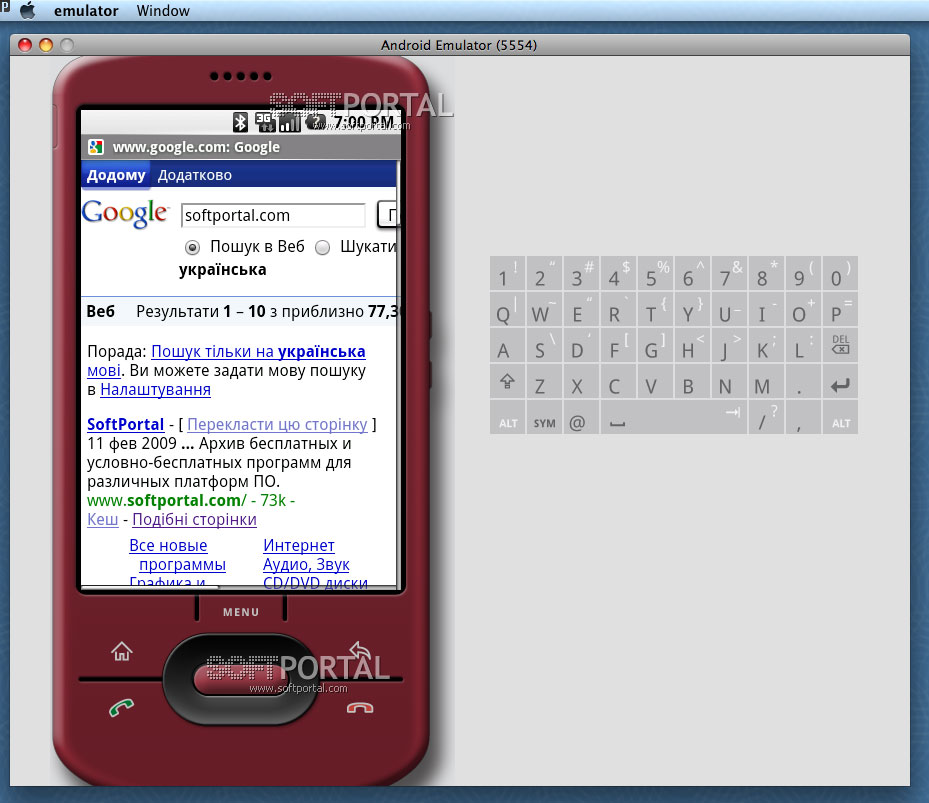Click the 3G data status icon
This screenshot has height=803, width=929.
click(265, 122)
